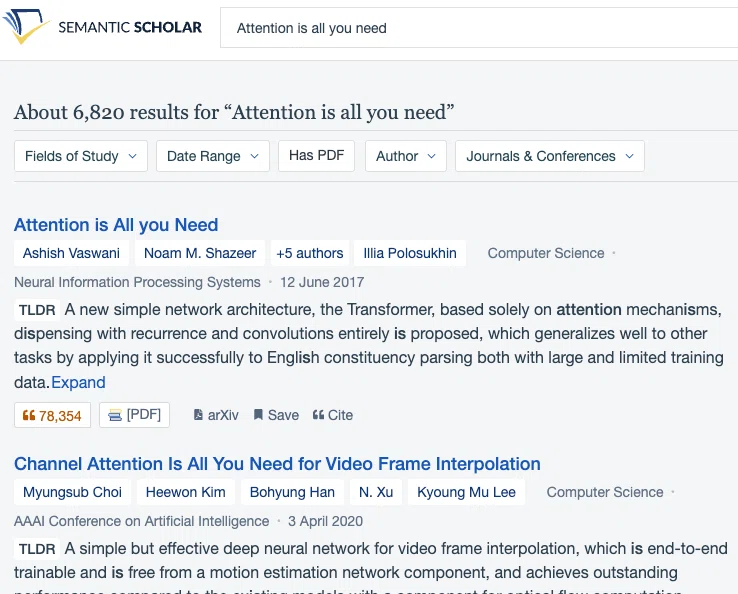
Task: Expand the Author filter dropdown
Action: click(406, 156)
